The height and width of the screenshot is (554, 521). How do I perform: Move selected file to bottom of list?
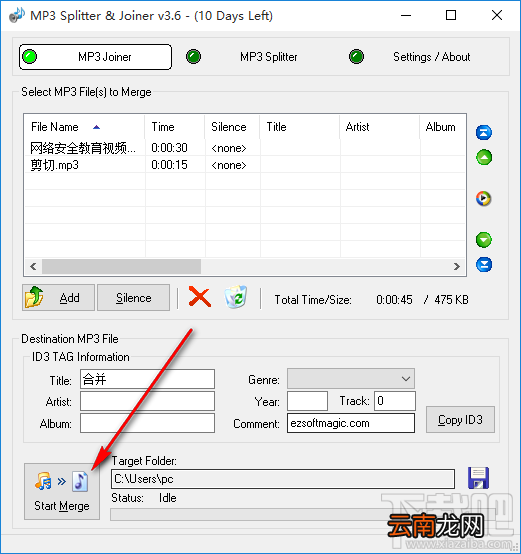484,265
